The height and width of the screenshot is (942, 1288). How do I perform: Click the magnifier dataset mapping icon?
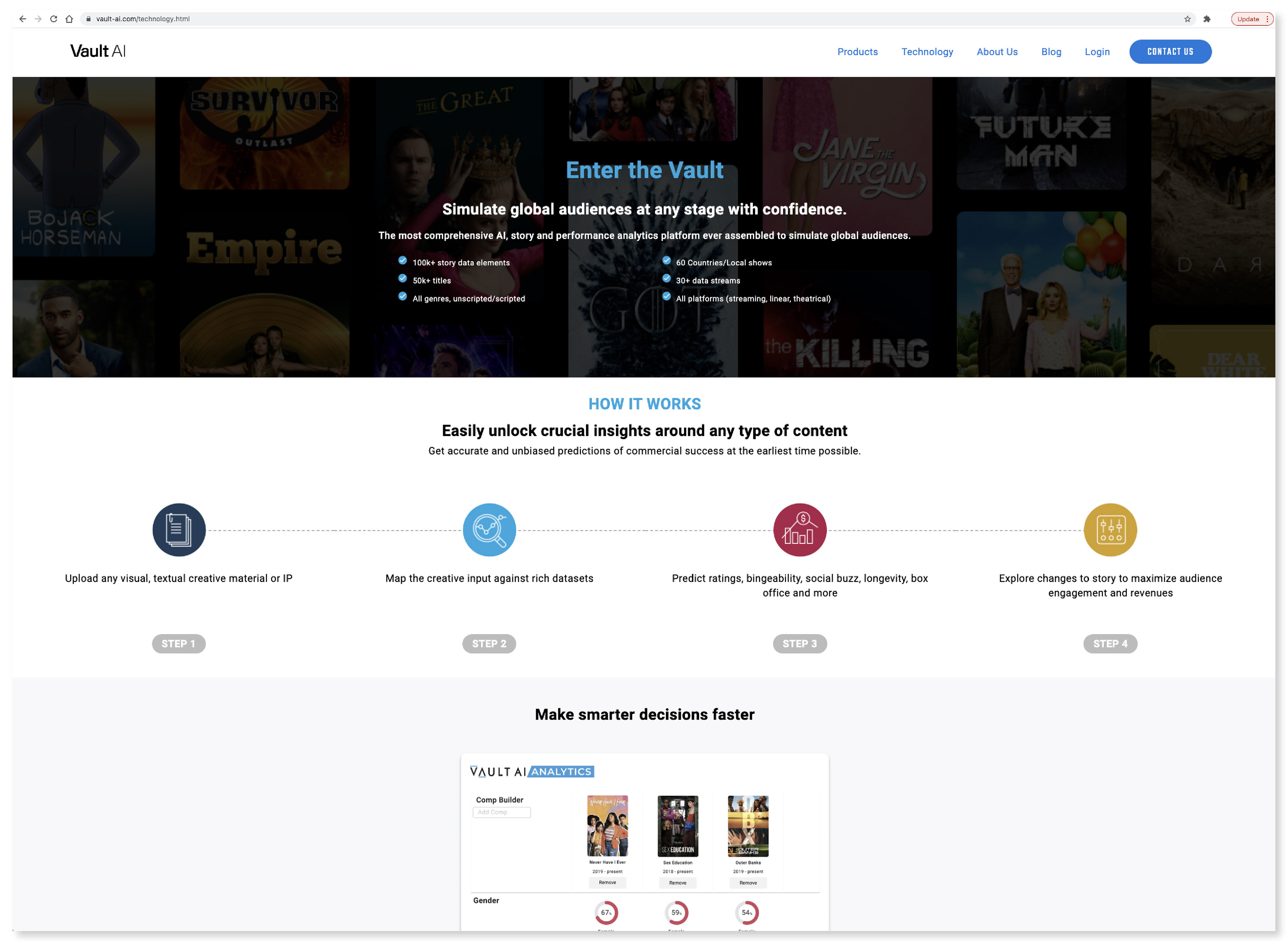pyautogui.click(x=489, y=530)
